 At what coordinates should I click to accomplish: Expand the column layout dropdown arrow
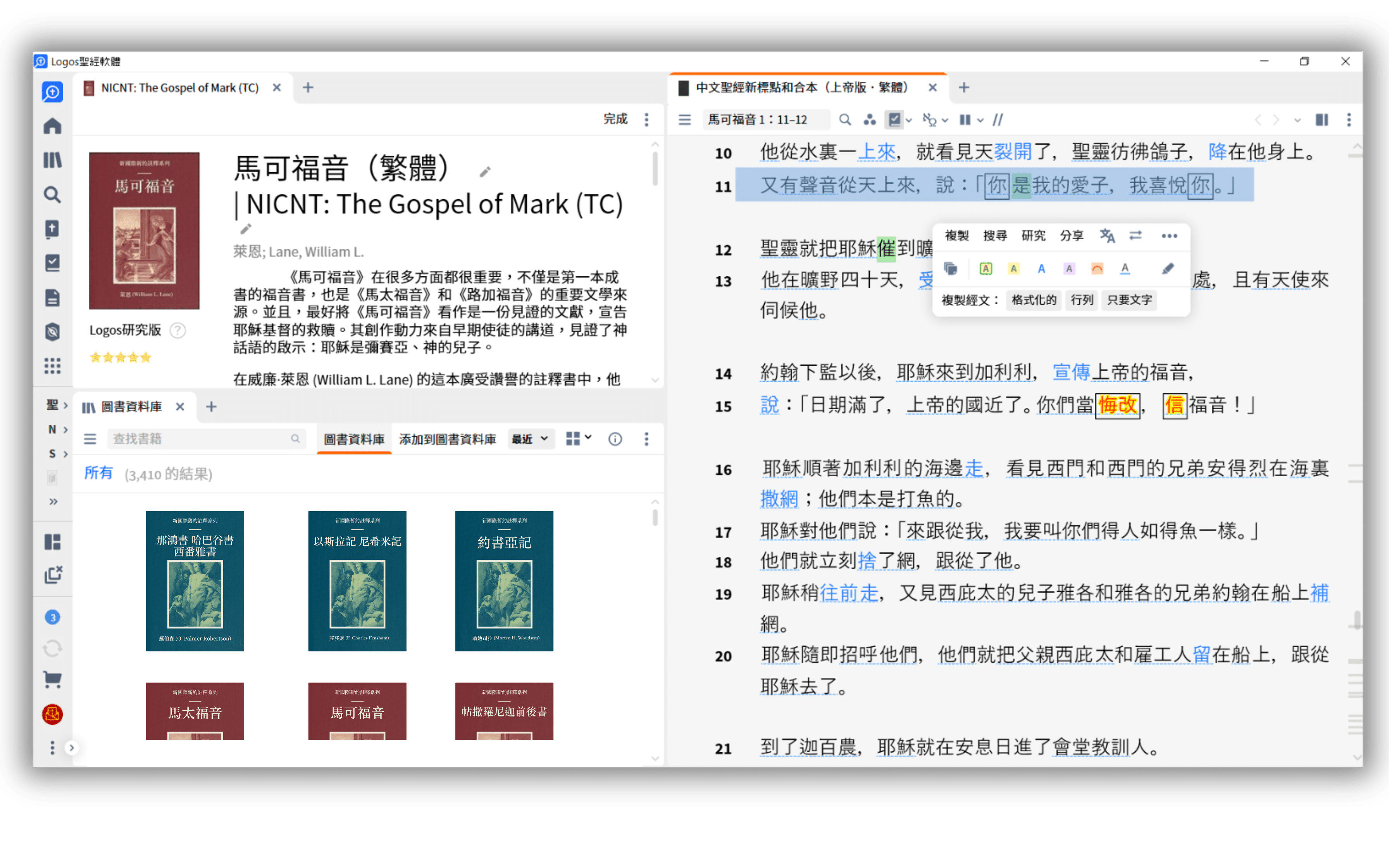pos(981,120)
